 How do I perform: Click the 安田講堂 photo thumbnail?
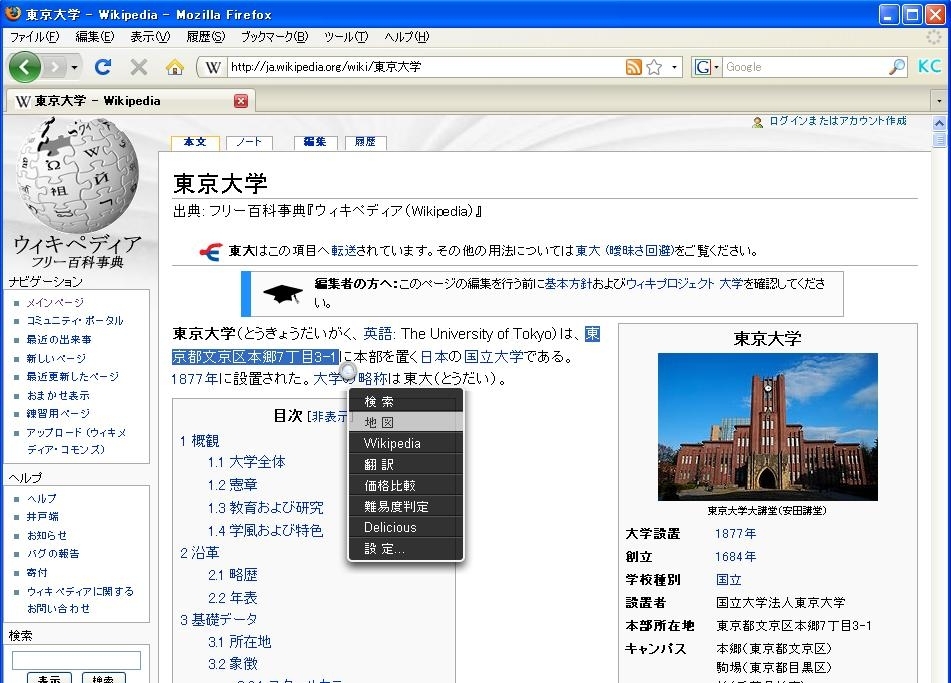(767, 426)
